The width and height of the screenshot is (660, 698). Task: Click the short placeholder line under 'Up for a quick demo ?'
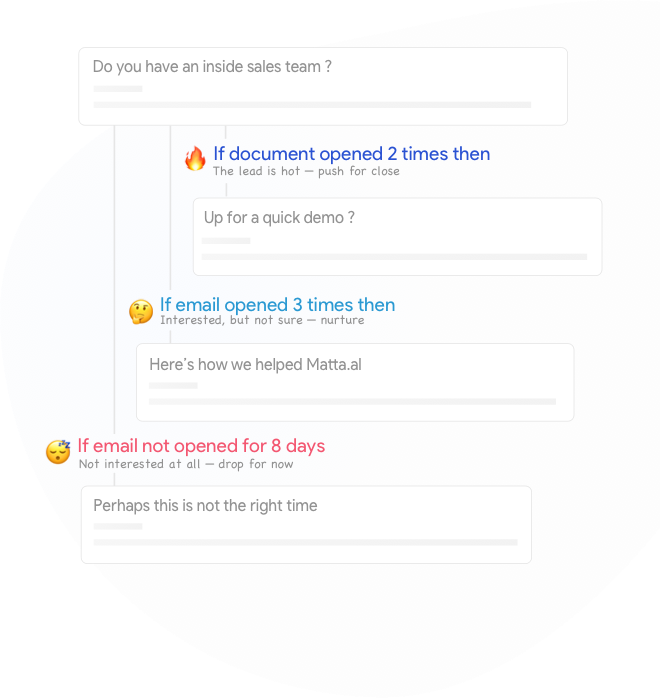click(226, 241)
